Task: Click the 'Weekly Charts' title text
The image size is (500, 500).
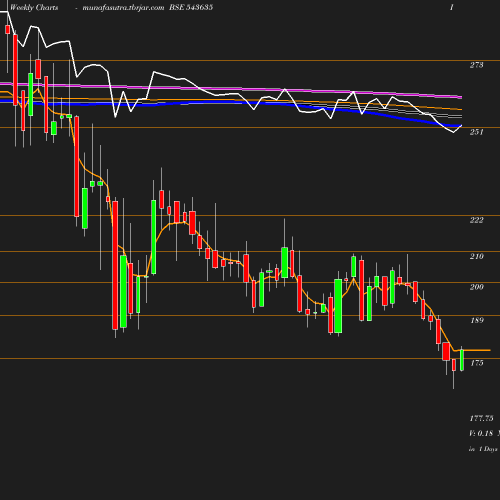Action: 34,7
